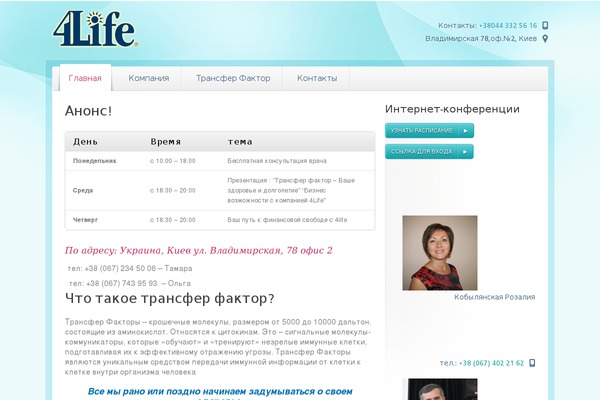Click Бесплатная консультация врача topic
This screenshot has width=600, height=400.
pos(277,161)
